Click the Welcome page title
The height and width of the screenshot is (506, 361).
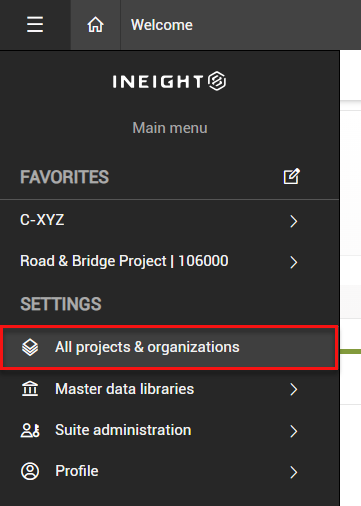coord(162,25)
